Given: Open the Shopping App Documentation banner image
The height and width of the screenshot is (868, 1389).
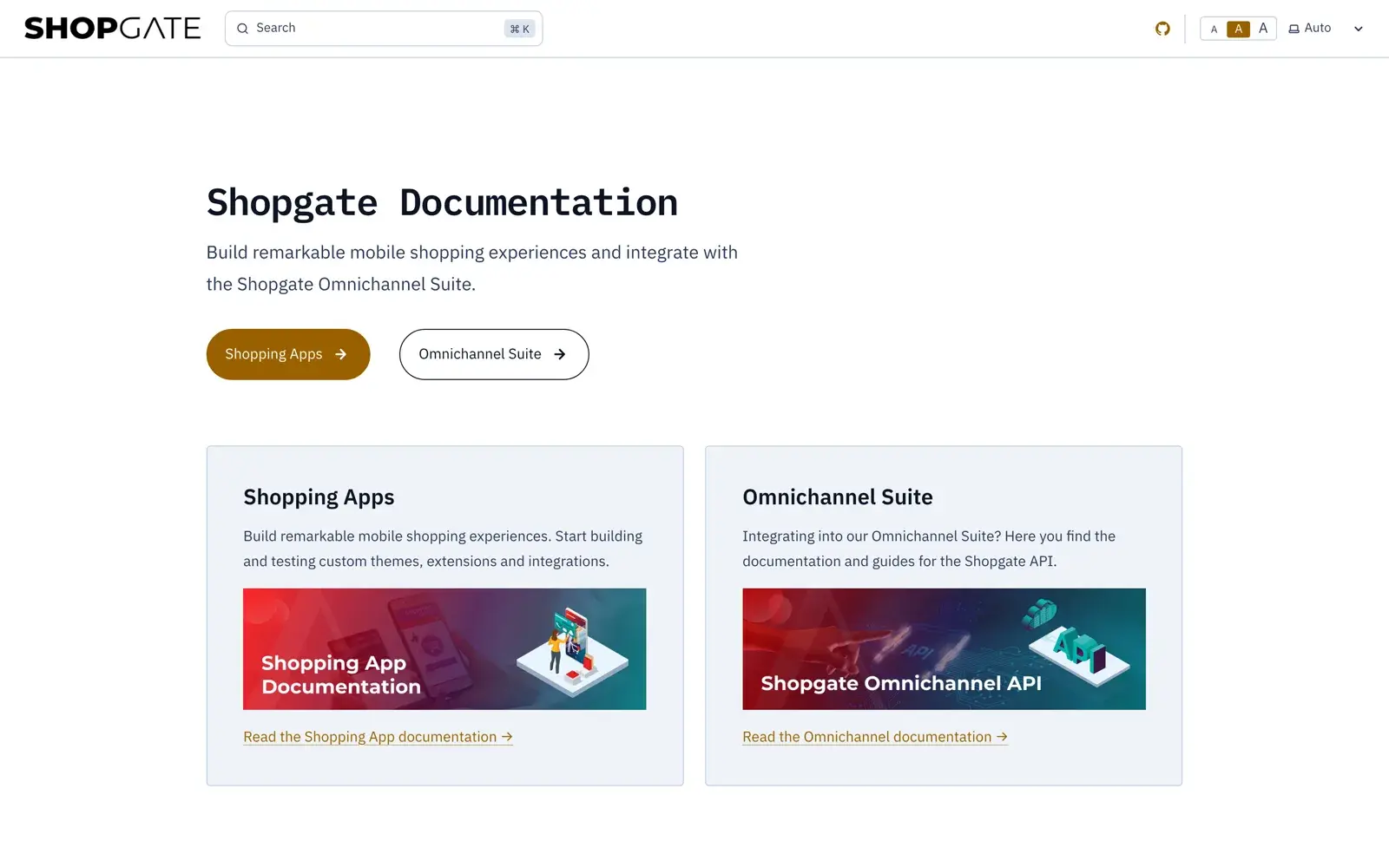Looking at the screenshot, I should pyautogui.click(x=444, y=649).
